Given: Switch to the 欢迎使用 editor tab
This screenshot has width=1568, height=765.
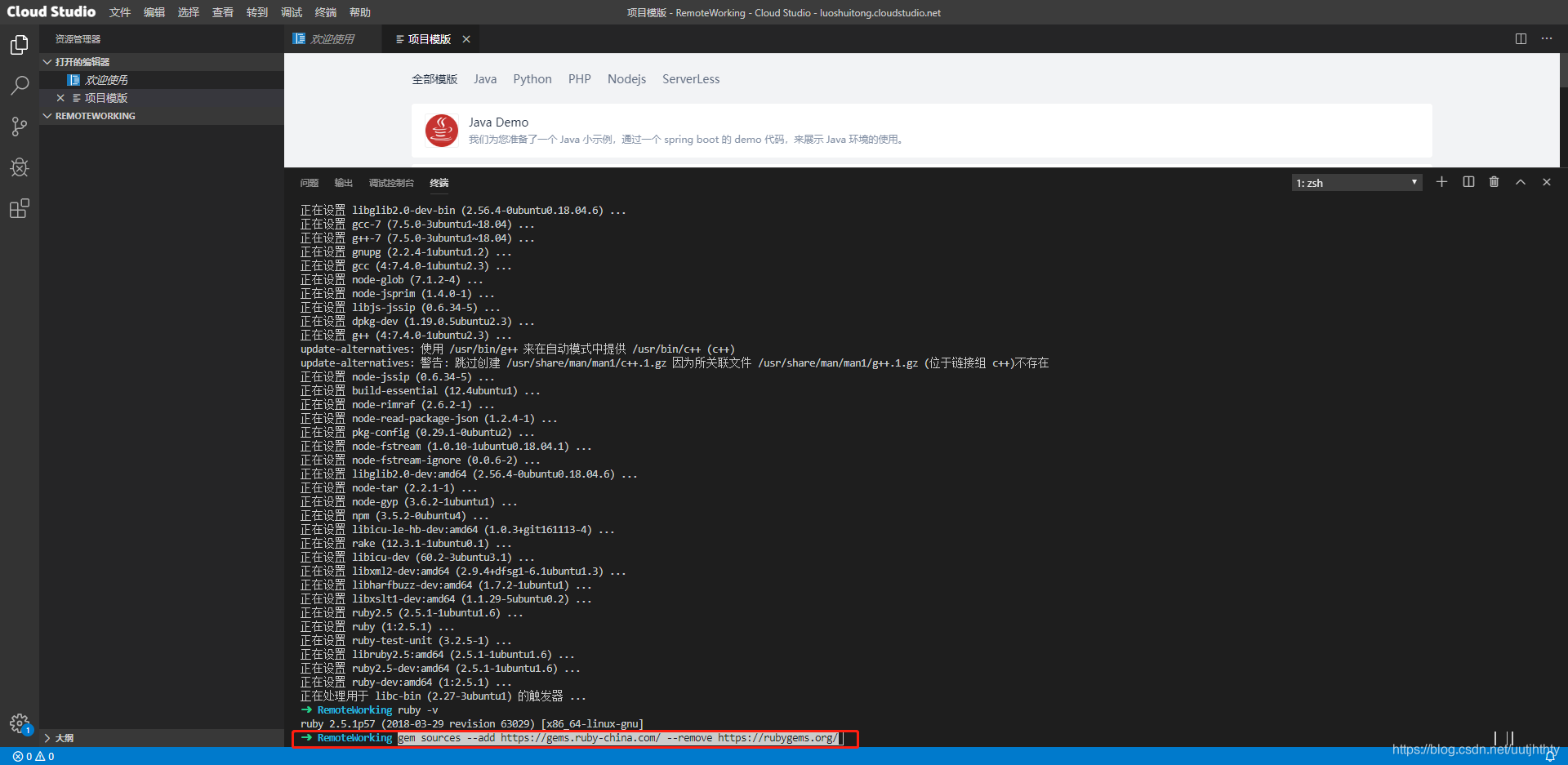Looking at the screenshot, I should click(x=332, y=39).
